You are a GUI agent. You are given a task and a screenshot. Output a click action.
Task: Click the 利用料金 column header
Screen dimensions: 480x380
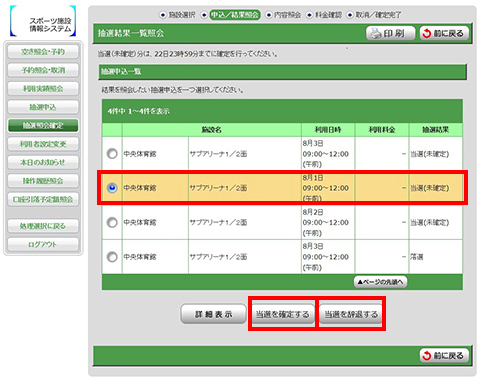[x=382, y=130]
